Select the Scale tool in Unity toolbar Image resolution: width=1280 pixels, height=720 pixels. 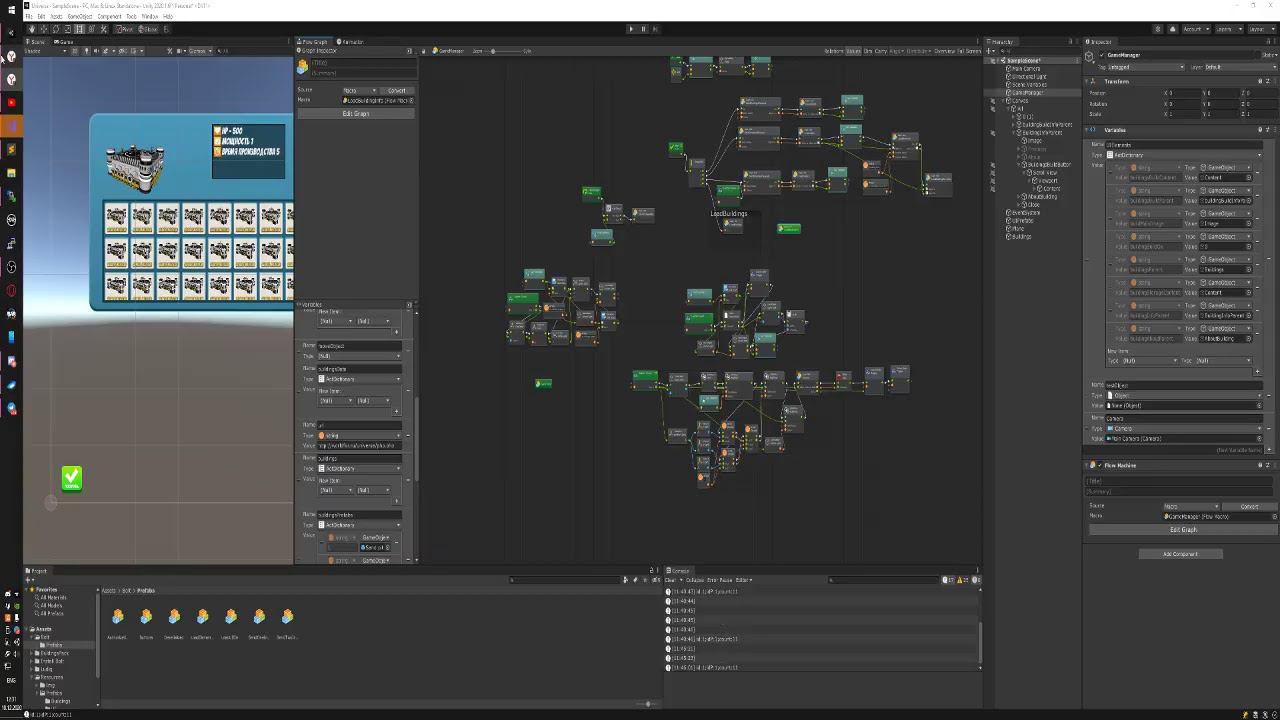pyautogui.click(x=68, y=29)
